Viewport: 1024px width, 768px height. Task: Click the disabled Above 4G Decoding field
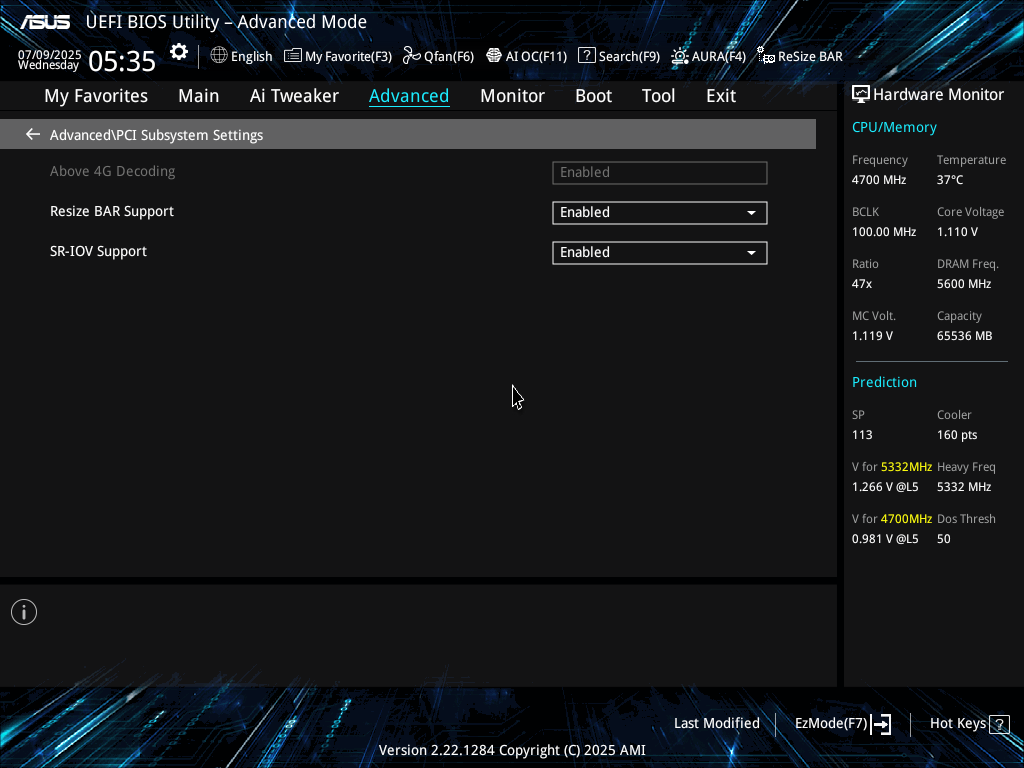click(659, 172)
